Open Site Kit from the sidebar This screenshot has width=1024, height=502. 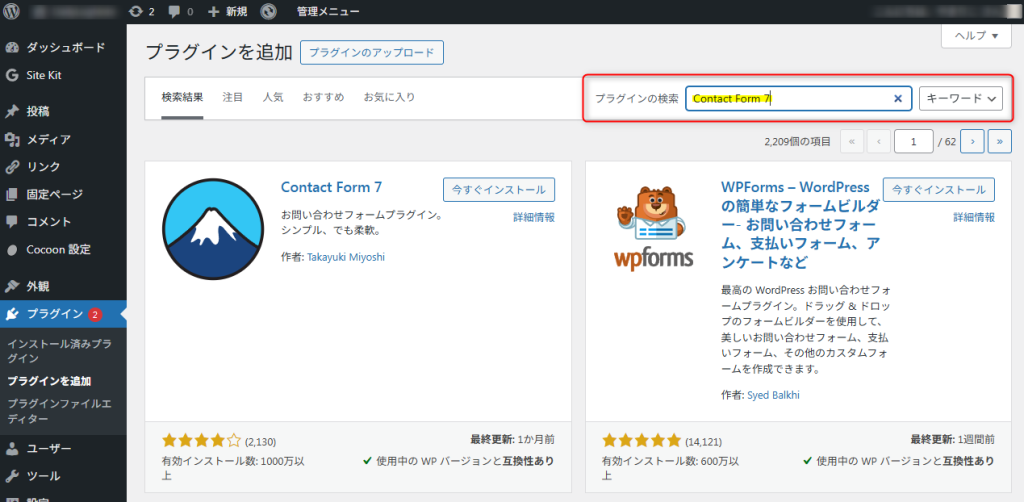point(47,74)
